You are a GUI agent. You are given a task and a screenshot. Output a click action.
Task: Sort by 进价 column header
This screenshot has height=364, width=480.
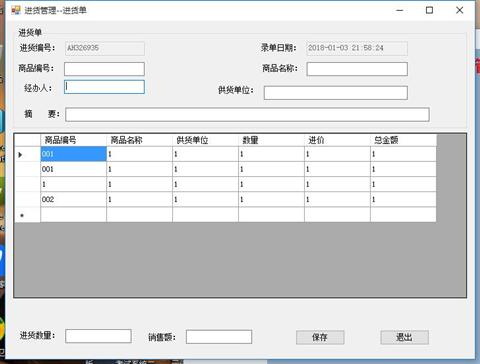(x=337, y=140)
